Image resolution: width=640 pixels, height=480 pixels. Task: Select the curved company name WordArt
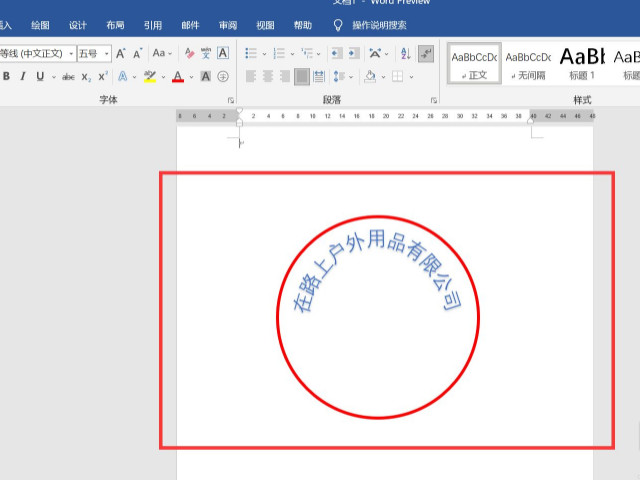pyautogui.click(x=377, y=269)
